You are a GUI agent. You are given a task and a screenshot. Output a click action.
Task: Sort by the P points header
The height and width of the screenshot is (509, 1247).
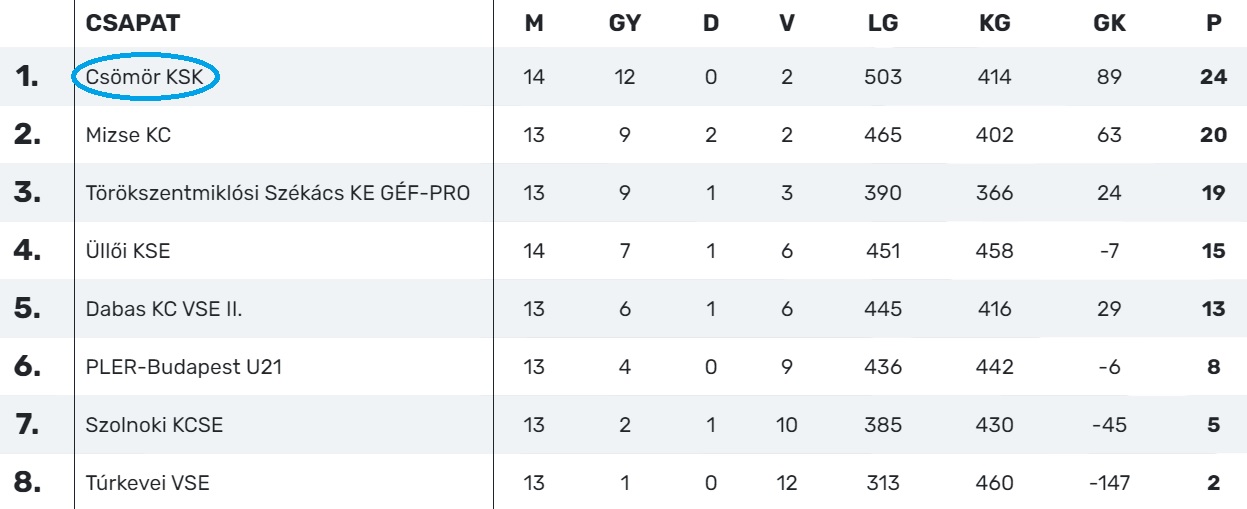point(1214,23)
